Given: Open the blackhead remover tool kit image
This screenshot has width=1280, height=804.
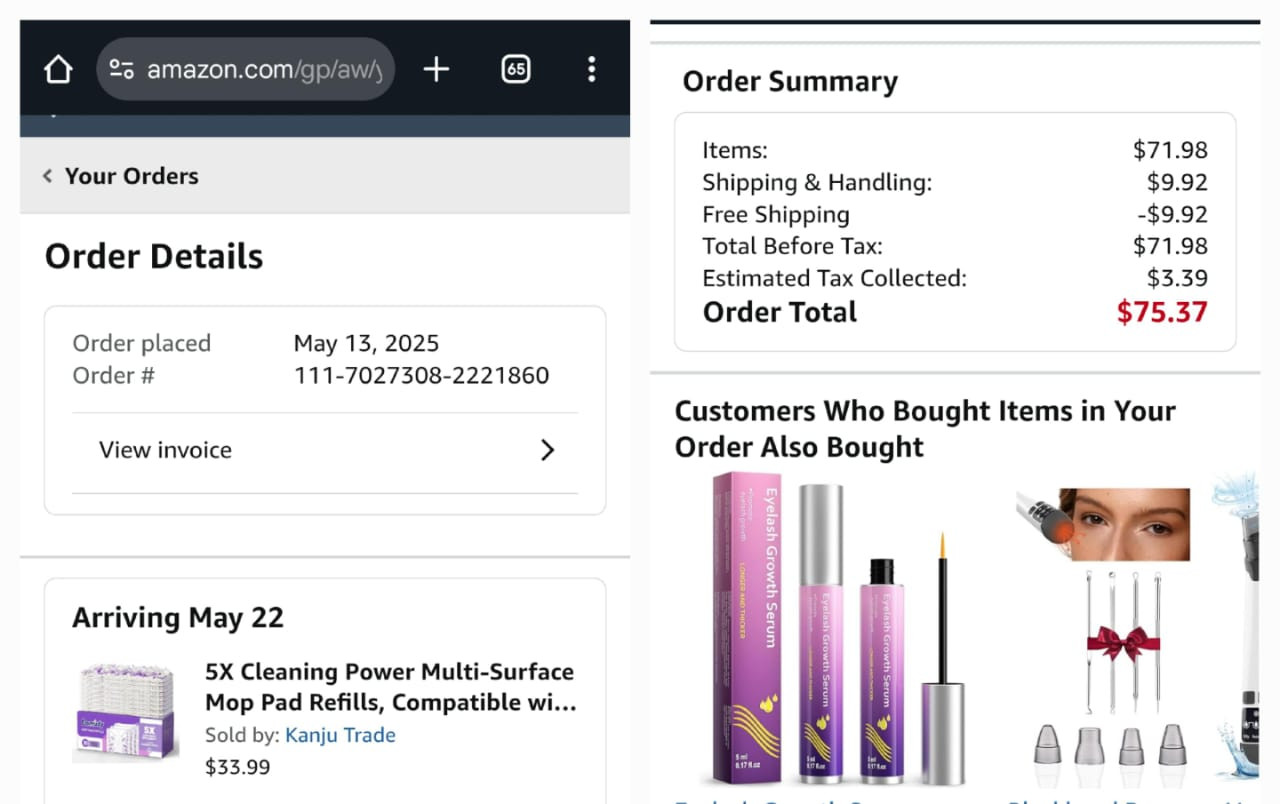Looking at the screenshot, I should pos(1102,630).
